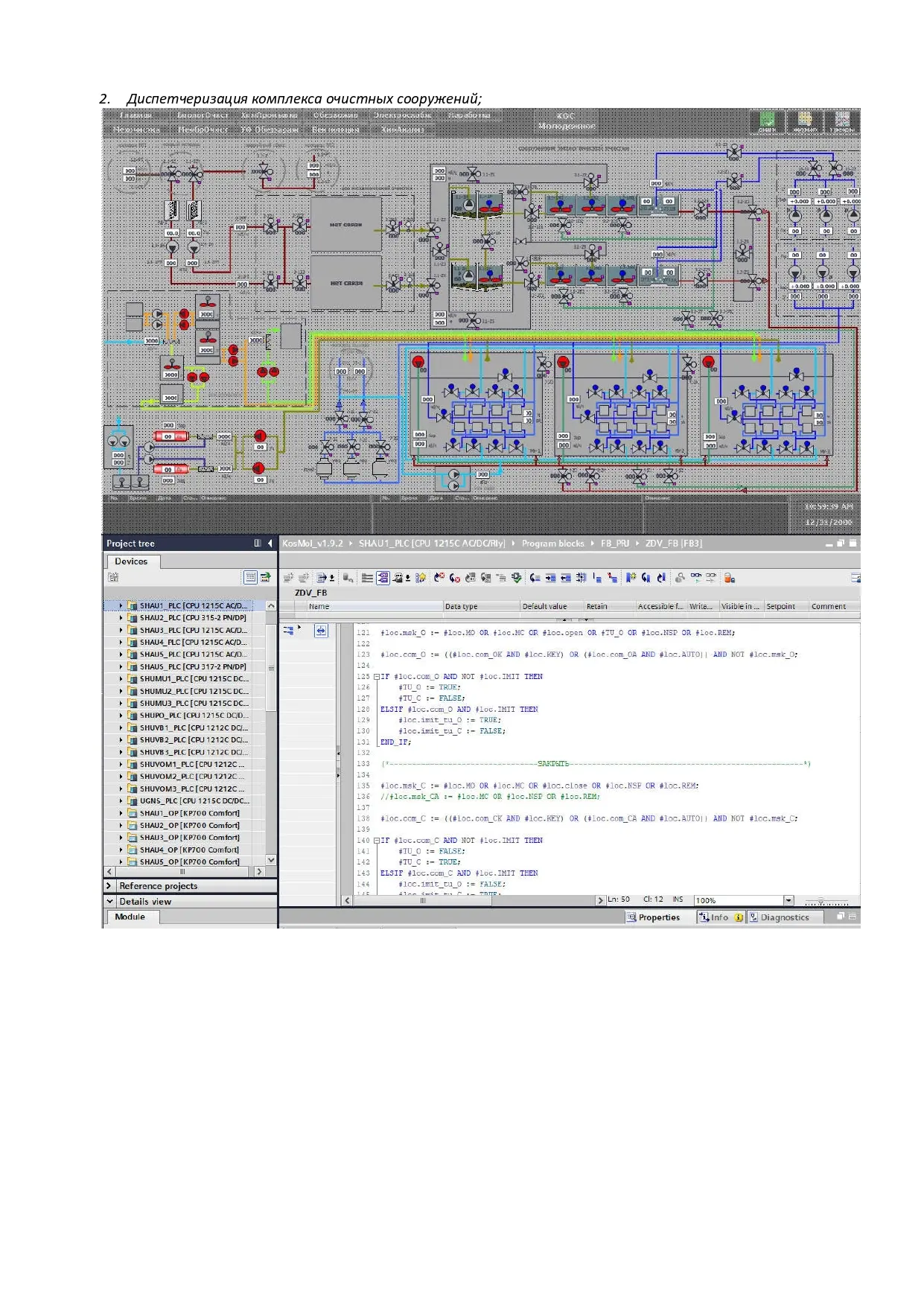The height and width of the screenshot is (1306, 924).
Task: Click the set bookmark flag icon
Action: (x=631, y=578)
